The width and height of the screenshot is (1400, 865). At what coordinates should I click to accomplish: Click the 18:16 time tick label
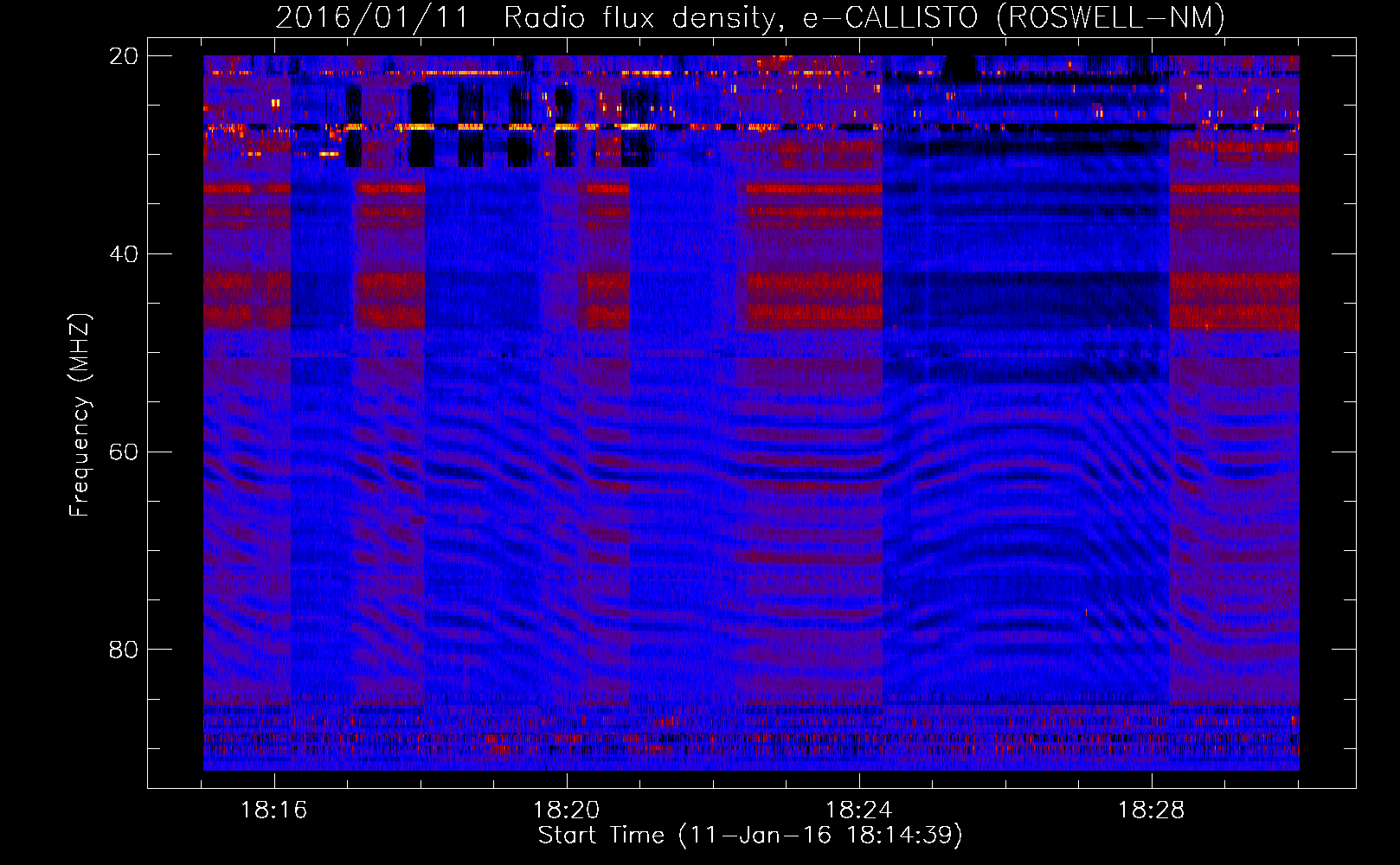coord(274,811)
